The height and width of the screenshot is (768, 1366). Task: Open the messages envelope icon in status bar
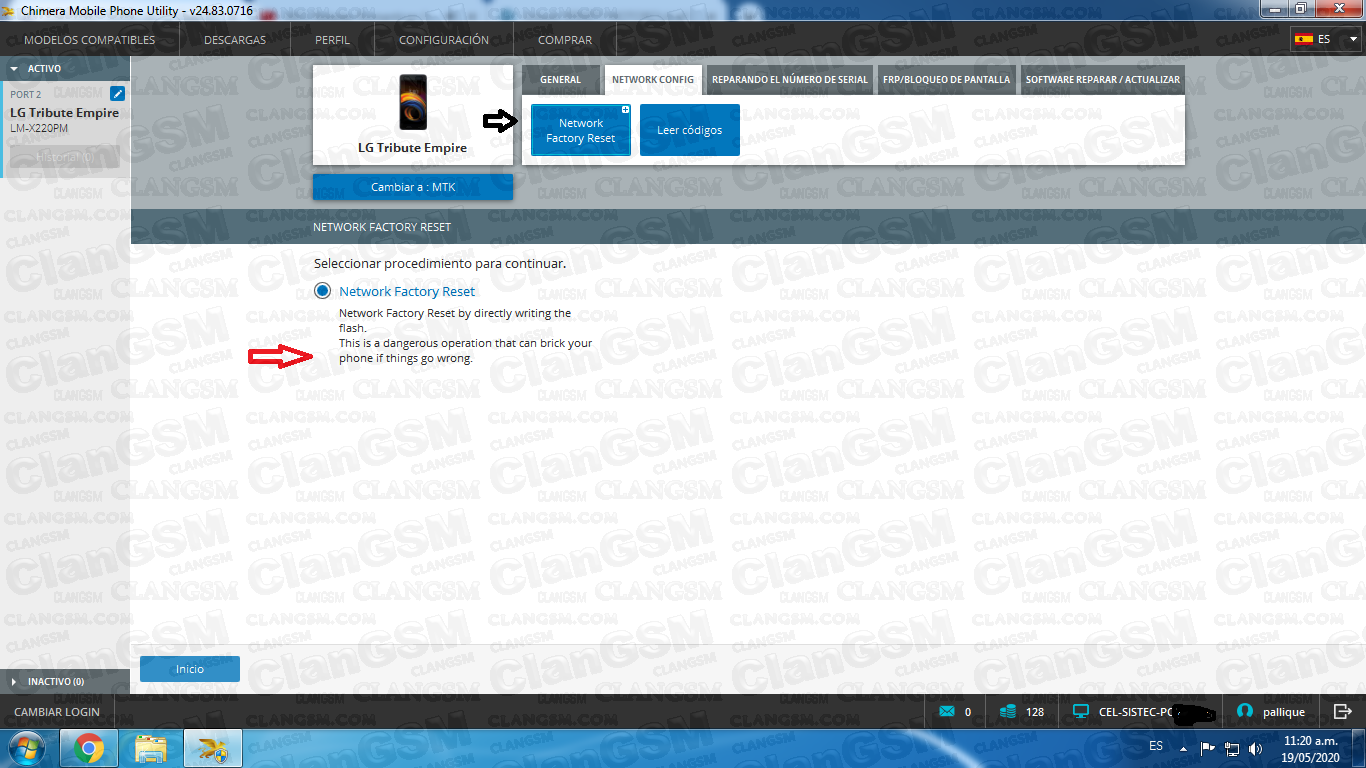[x=947, y=712]
